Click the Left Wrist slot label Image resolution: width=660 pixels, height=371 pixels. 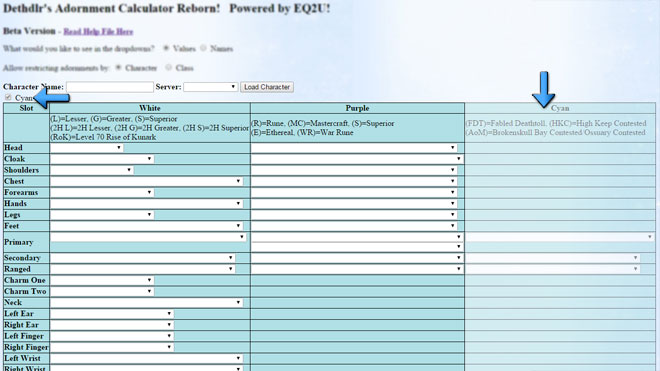[x=22, y=358]
